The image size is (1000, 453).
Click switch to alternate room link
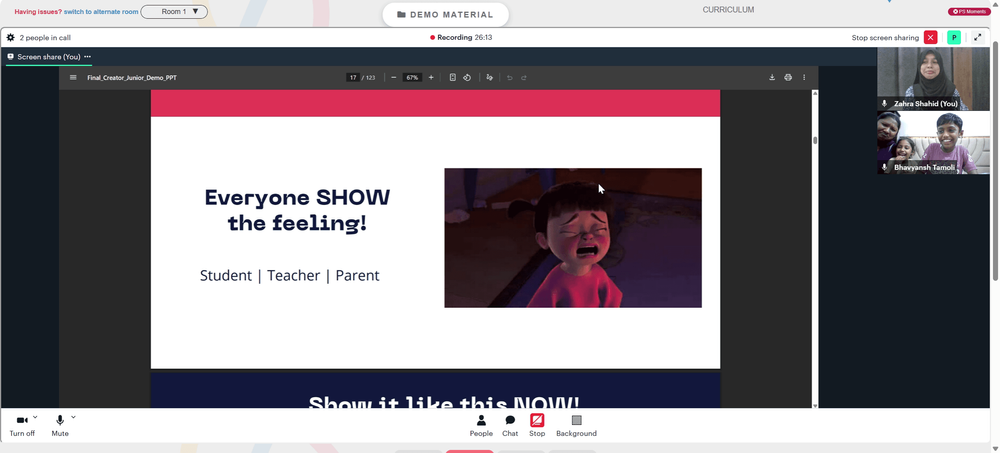101,11
